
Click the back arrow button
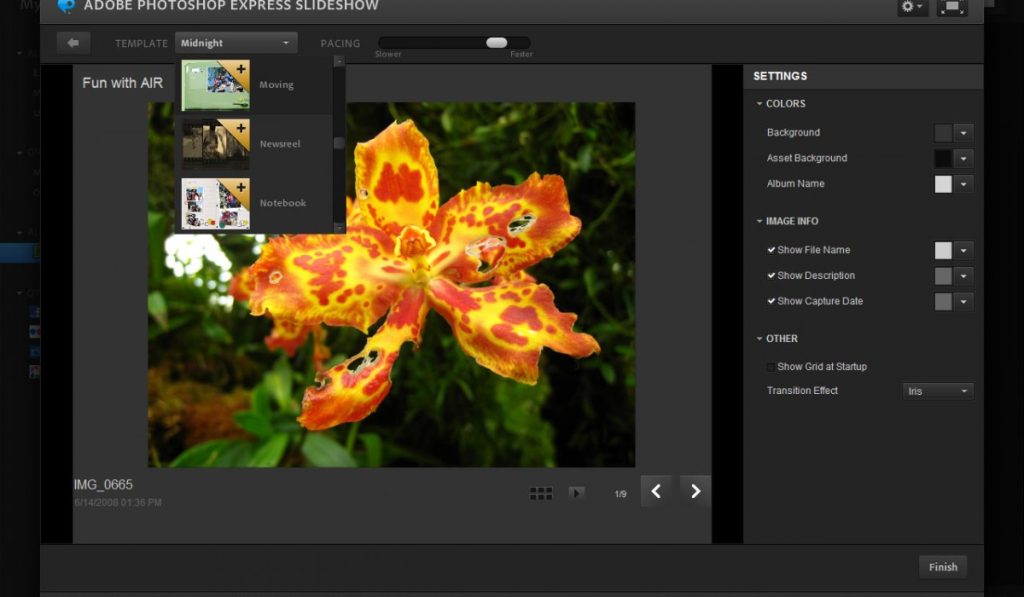pyautogui.click(x=73, y=42)
